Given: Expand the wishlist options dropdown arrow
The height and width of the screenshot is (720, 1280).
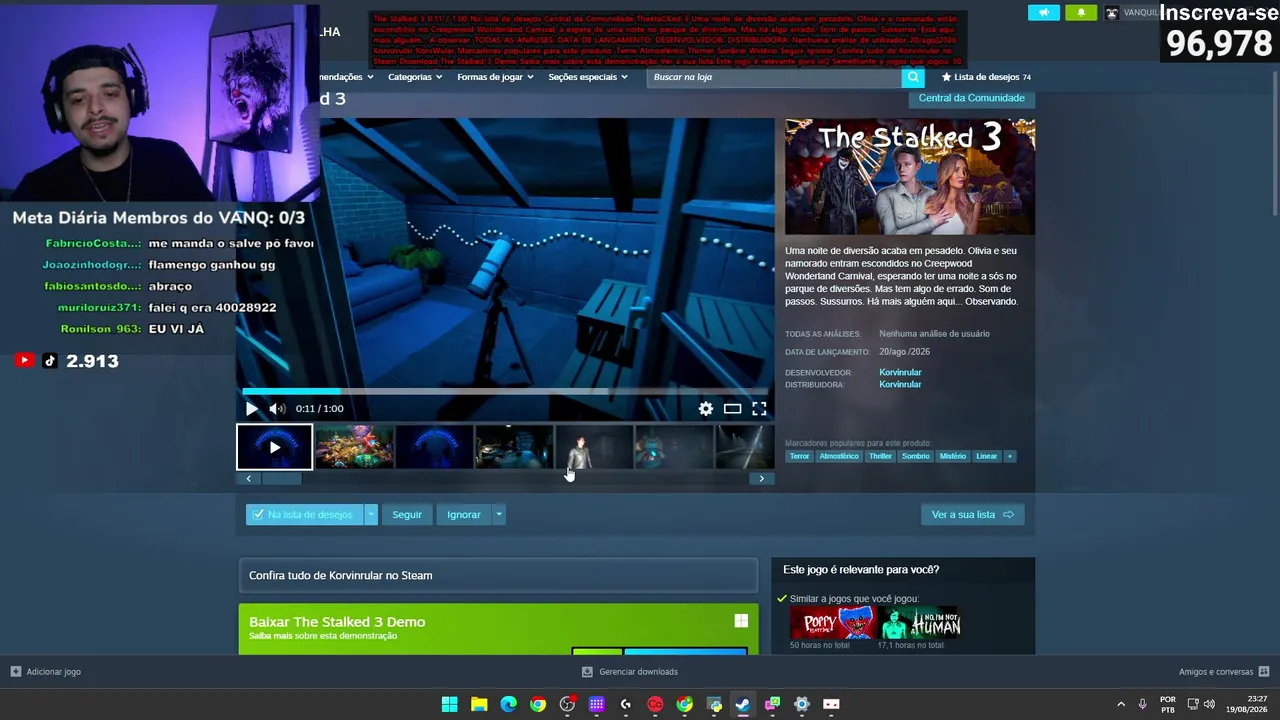Looking at the screenshot, I should tap(371, 515).
